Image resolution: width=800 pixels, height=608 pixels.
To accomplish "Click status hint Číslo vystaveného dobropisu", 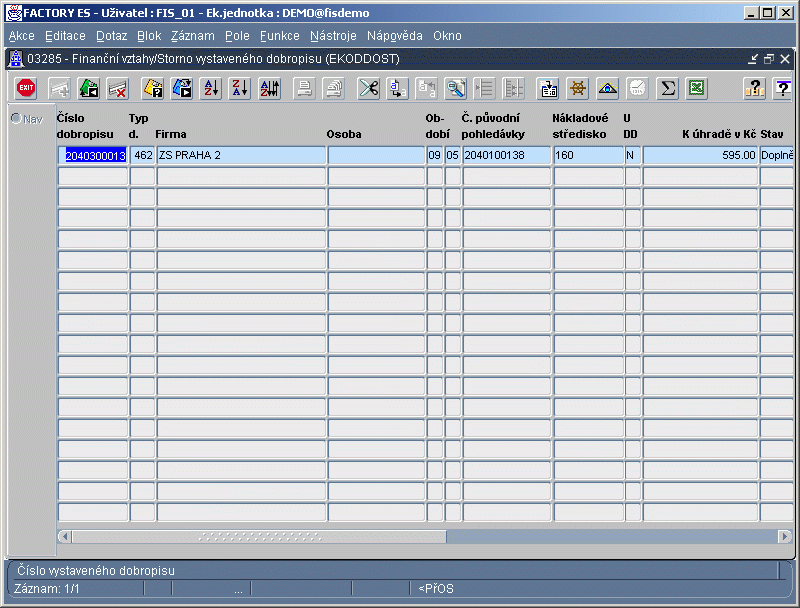I will [96, 570].
